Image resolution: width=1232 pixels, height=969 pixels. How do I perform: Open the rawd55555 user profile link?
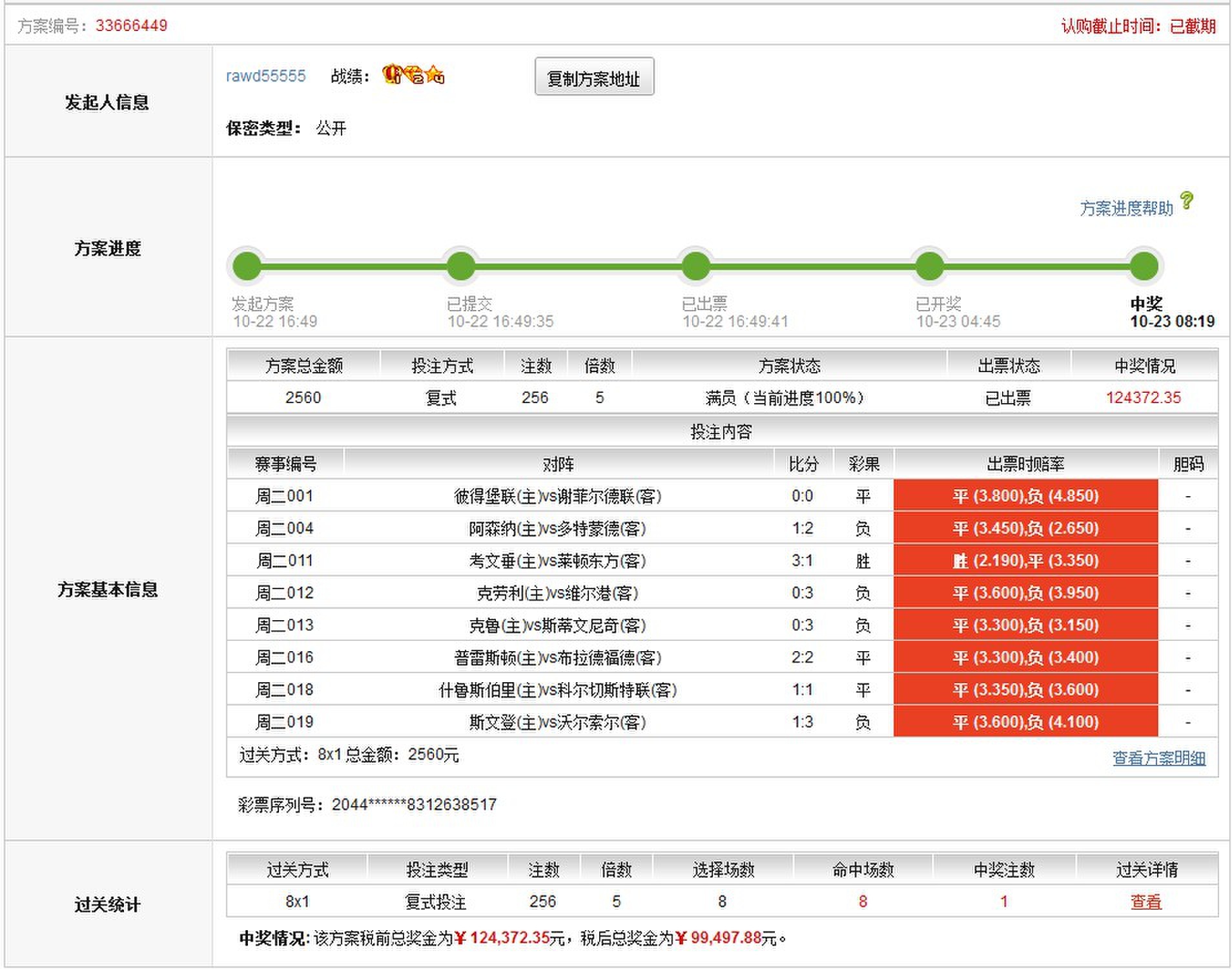point(265,76)
